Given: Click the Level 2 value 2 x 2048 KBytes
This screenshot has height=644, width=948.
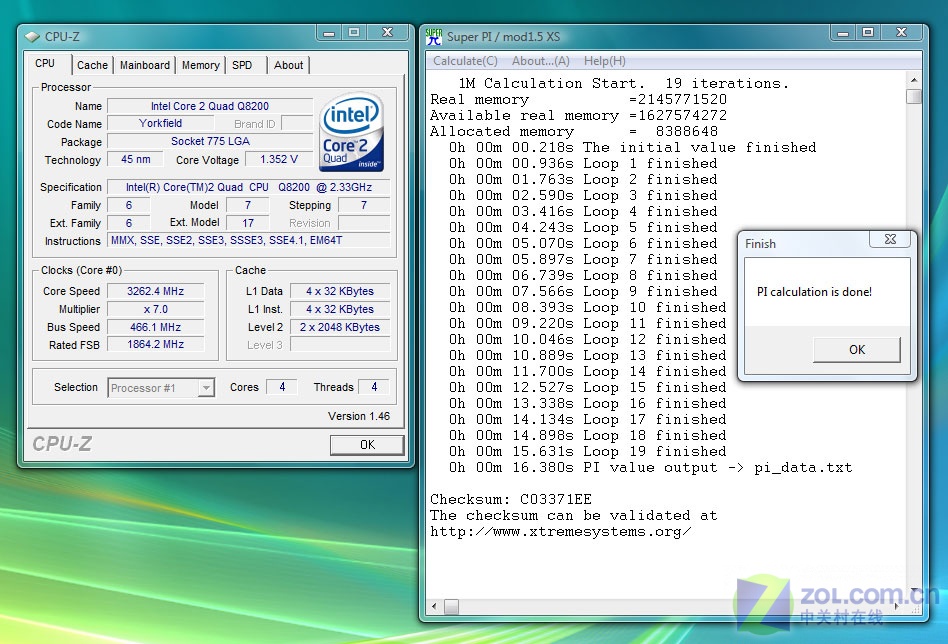Looking at the screenshot, I should pyautogui.click(x=340, y=327).
